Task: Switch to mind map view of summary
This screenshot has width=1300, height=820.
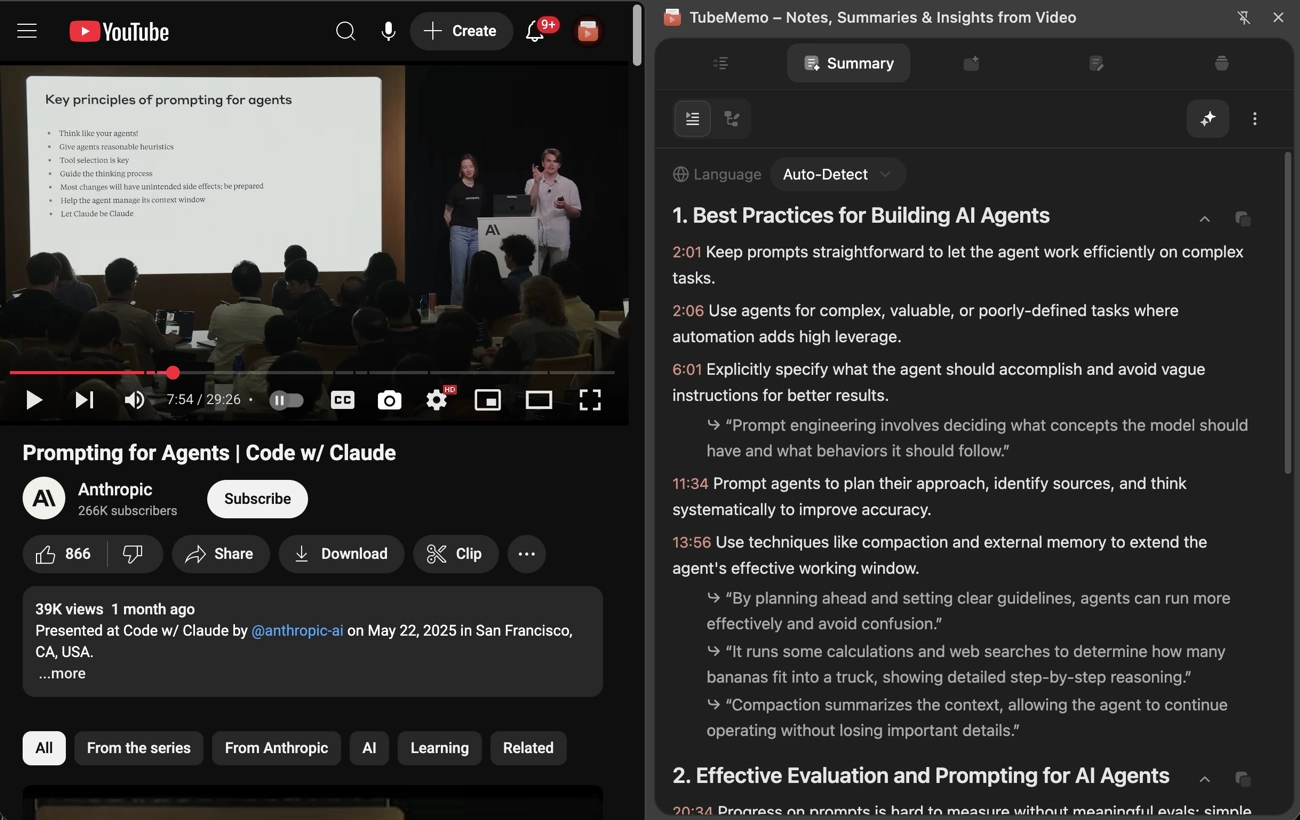Action: (x=732, y=119)
